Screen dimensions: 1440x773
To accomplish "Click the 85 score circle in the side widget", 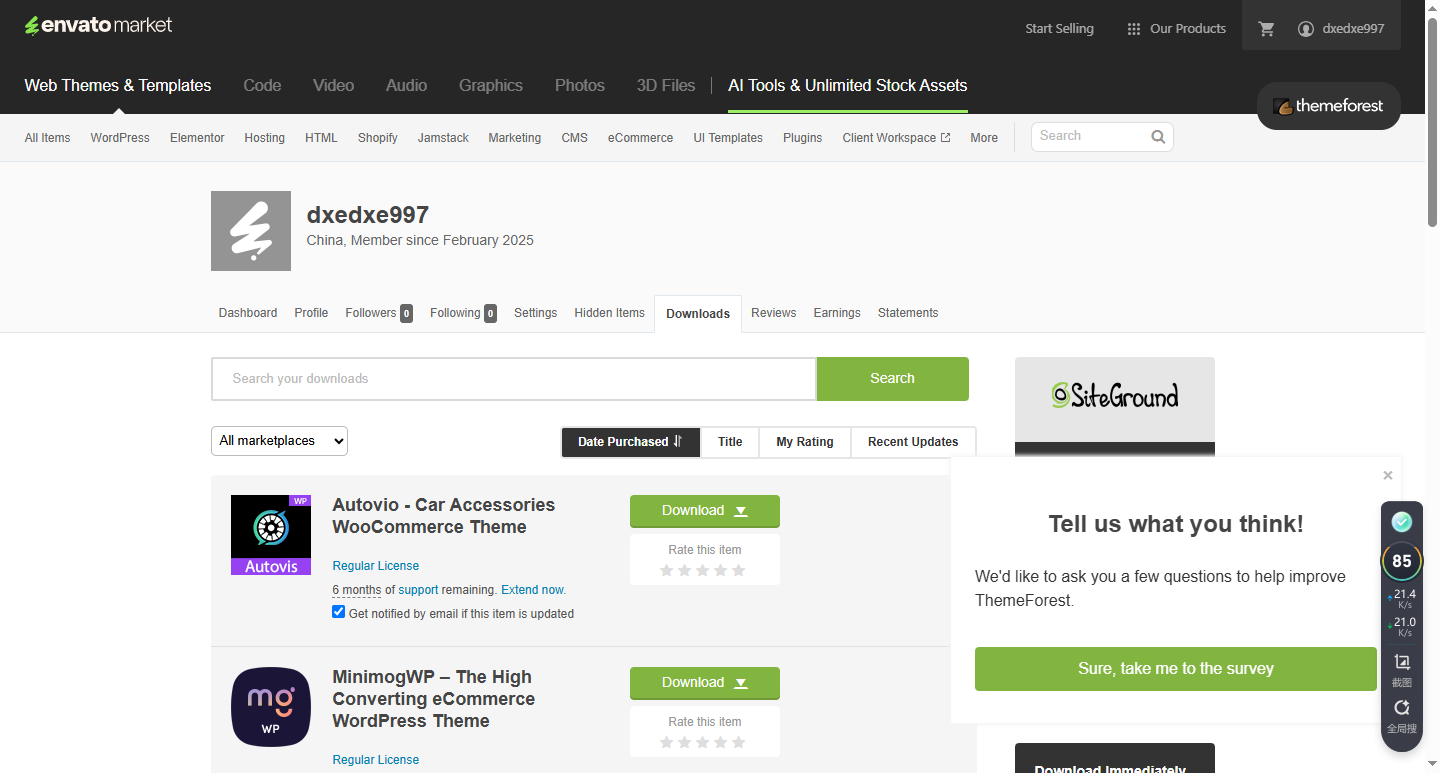I will pos(1402,561).
